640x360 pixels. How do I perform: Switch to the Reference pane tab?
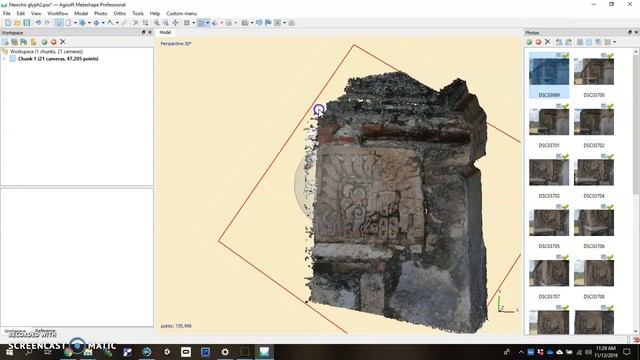[x=45, y=331]
